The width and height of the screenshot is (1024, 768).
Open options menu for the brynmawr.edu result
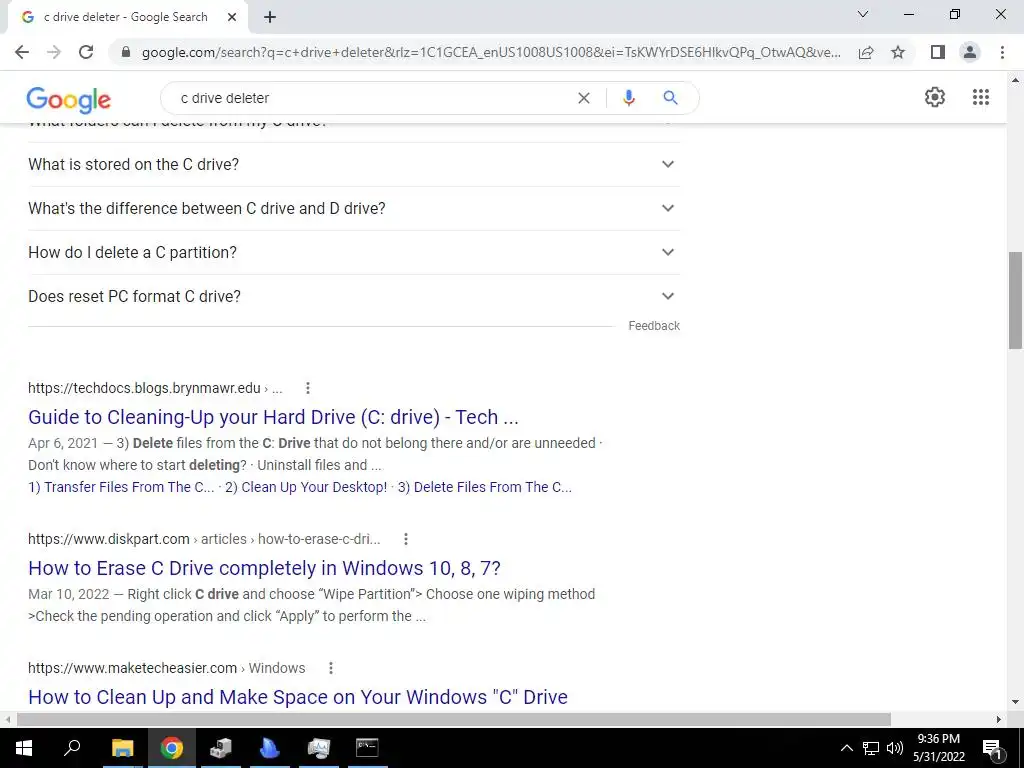coord(308,388)
